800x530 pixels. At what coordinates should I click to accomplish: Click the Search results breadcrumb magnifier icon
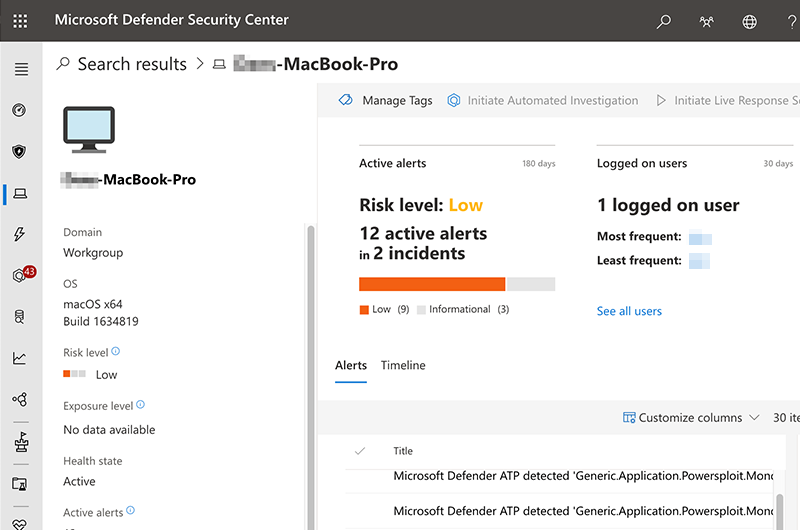click(63, 64)
